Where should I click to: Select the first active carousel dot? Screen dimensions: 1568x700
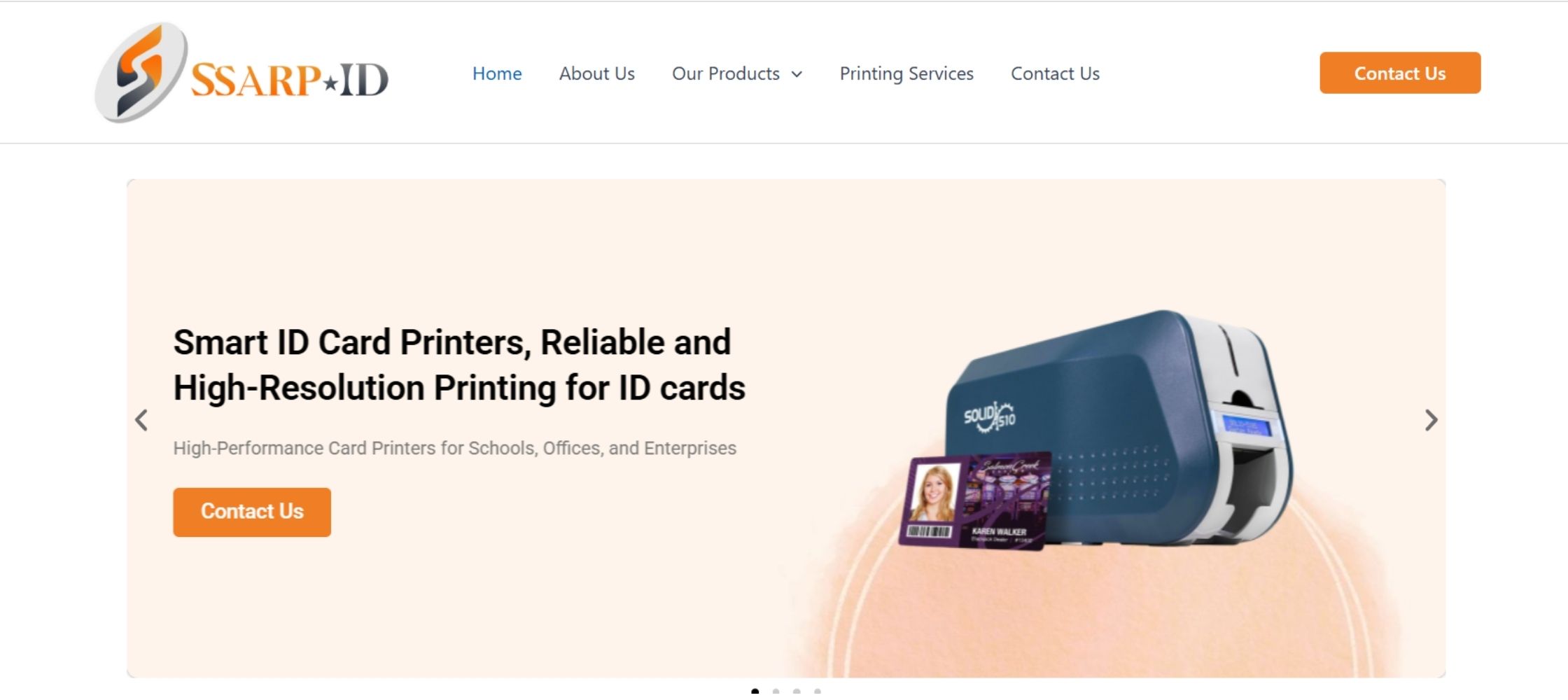pyautogui.click(x=755, y=692)
